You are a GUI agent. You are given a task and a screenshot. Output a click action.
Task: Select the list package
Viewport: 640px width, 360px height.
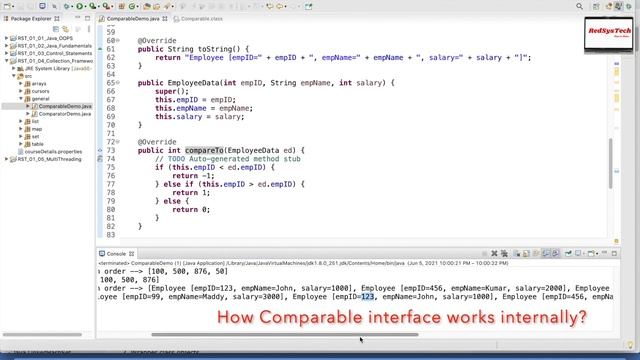tap(35, 121)
